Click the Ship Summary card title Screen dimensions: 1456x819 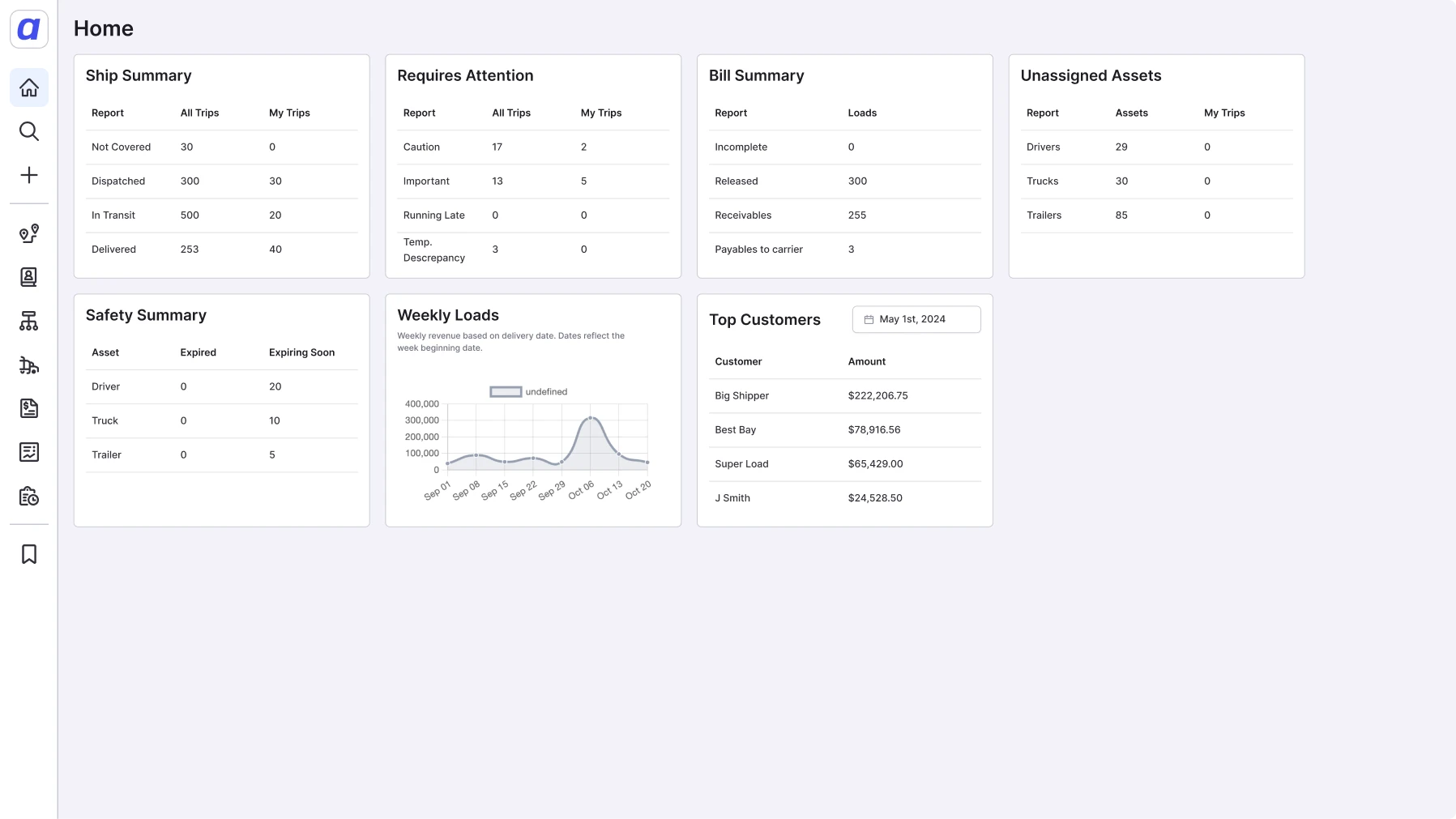139,75
